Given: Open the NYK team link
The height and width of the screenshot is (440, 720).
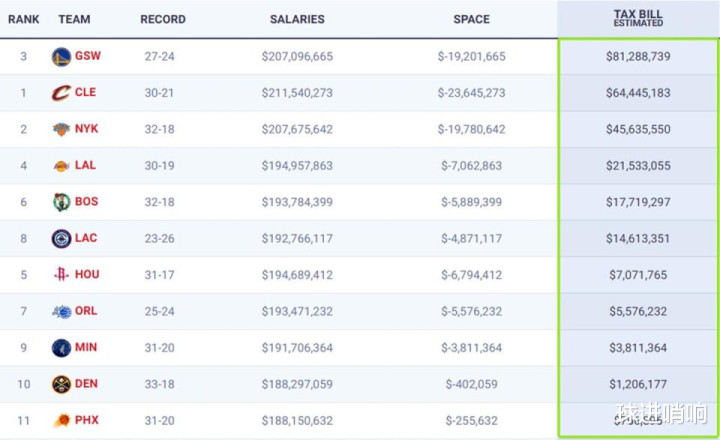Looking at the screenshot, I should coord(86,129).
